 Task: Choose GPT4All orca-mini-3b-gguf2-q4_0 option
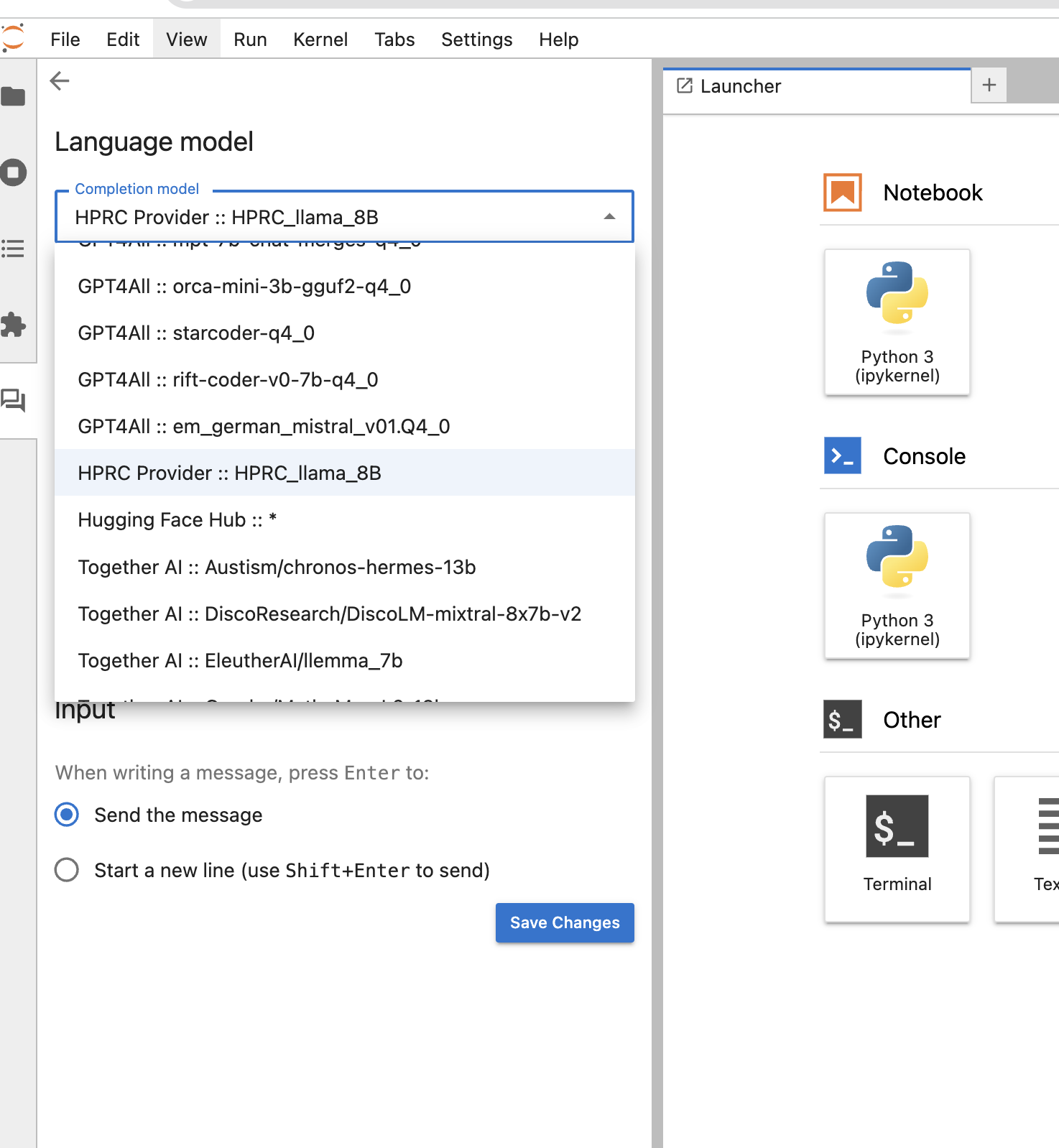point(345,286)
